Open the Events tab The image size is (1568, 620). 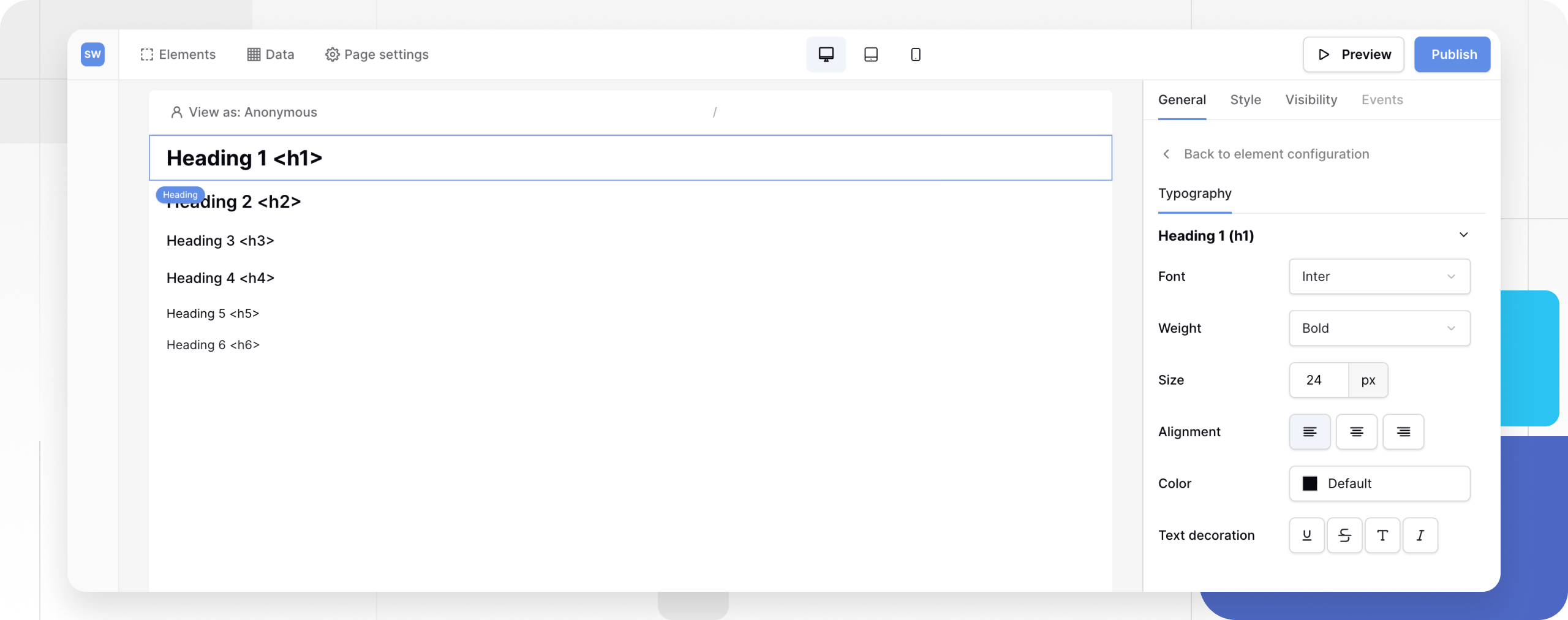tap(1382, 99)
